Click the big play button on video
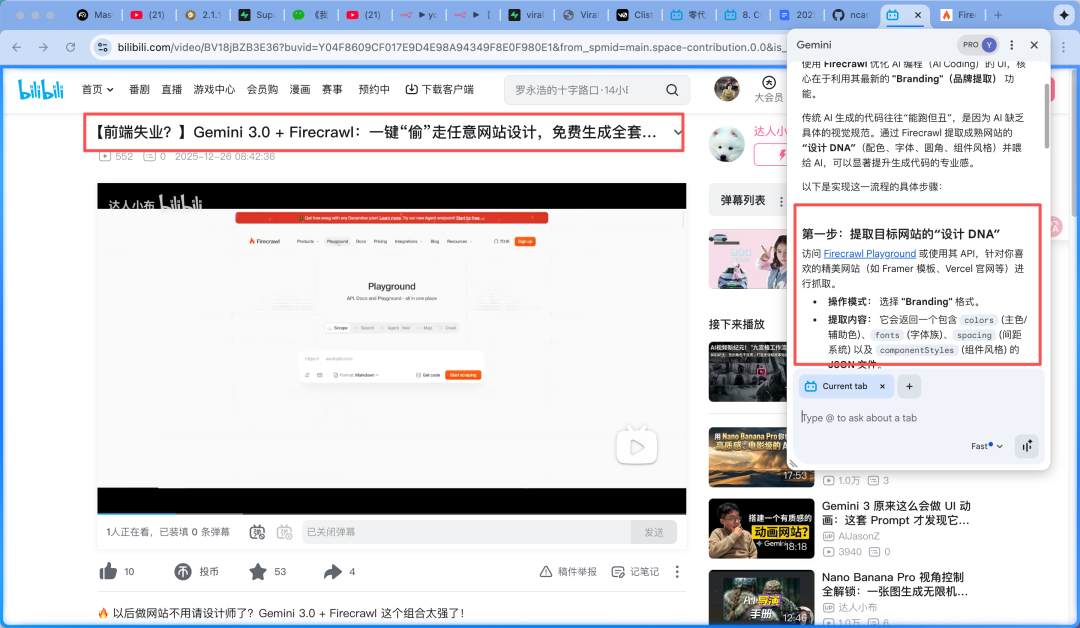Screen dimensions: 1080x628 (636, 447)
